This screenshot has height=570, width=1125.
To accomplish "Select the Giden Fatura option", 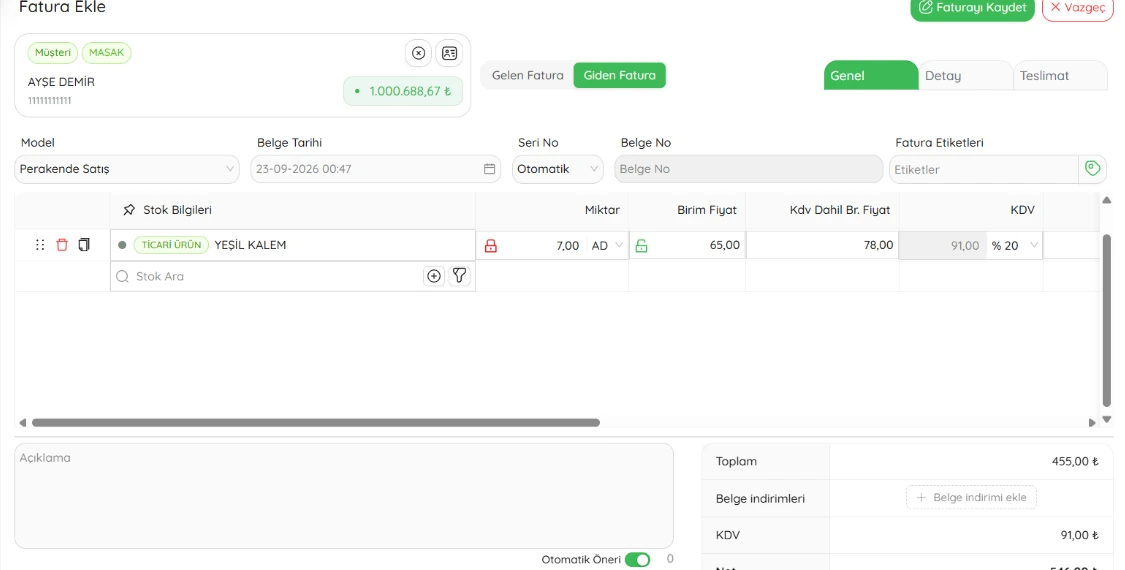I will coord(620,75).
